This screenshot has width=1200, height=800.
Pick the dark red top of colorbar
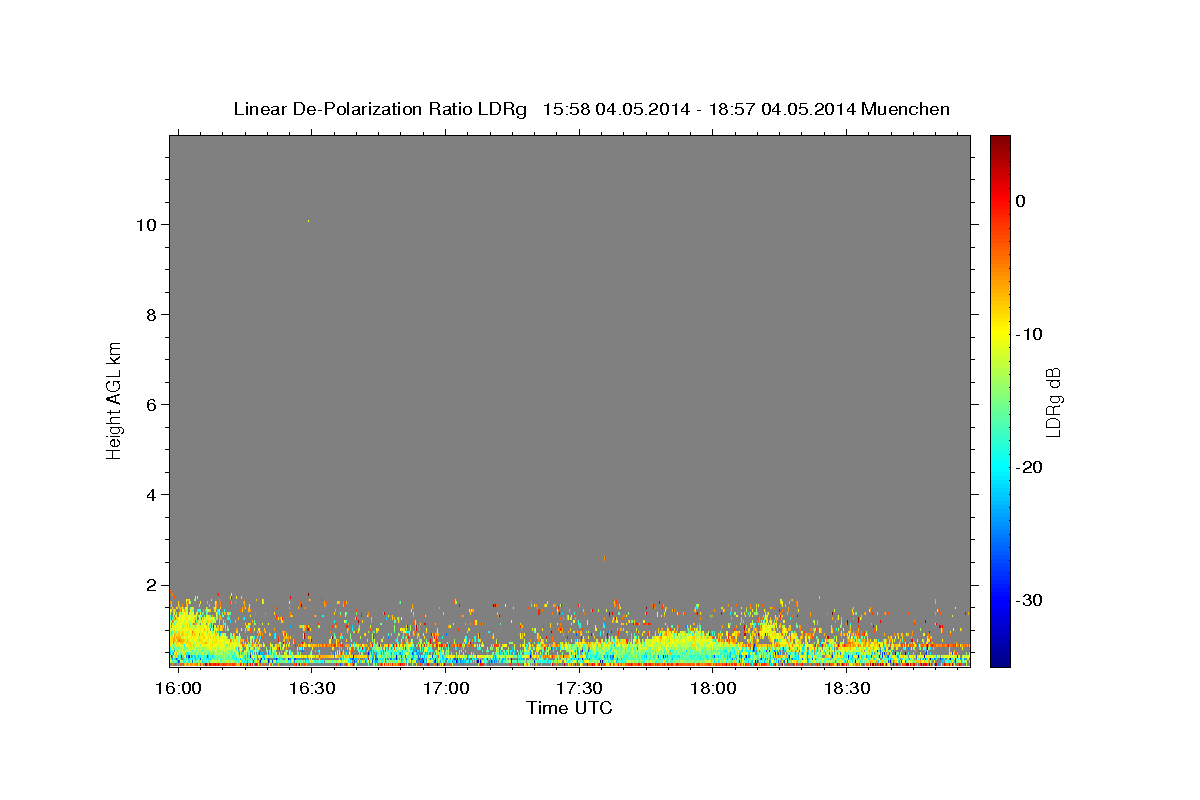click(x=1000, y=142)
